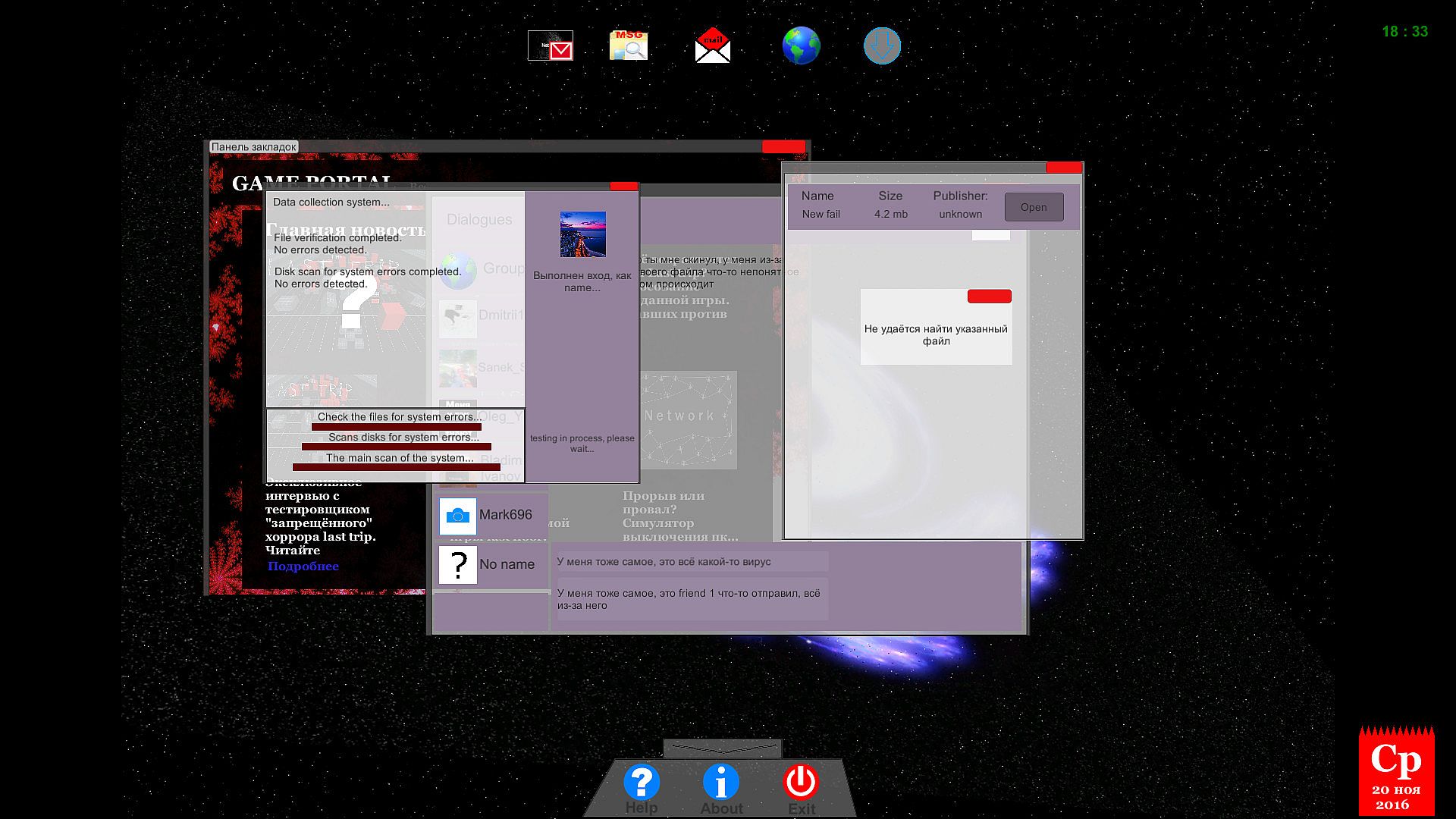Viewport: 1456px width, 819px height.
Task: Click Open button for New fail
Action: coord(1034,207)
